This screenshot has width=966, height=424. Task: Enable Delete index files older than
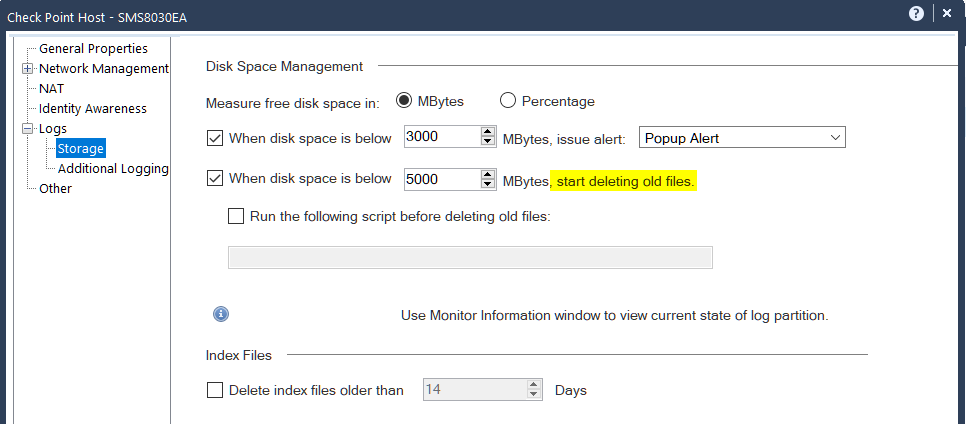215,390
